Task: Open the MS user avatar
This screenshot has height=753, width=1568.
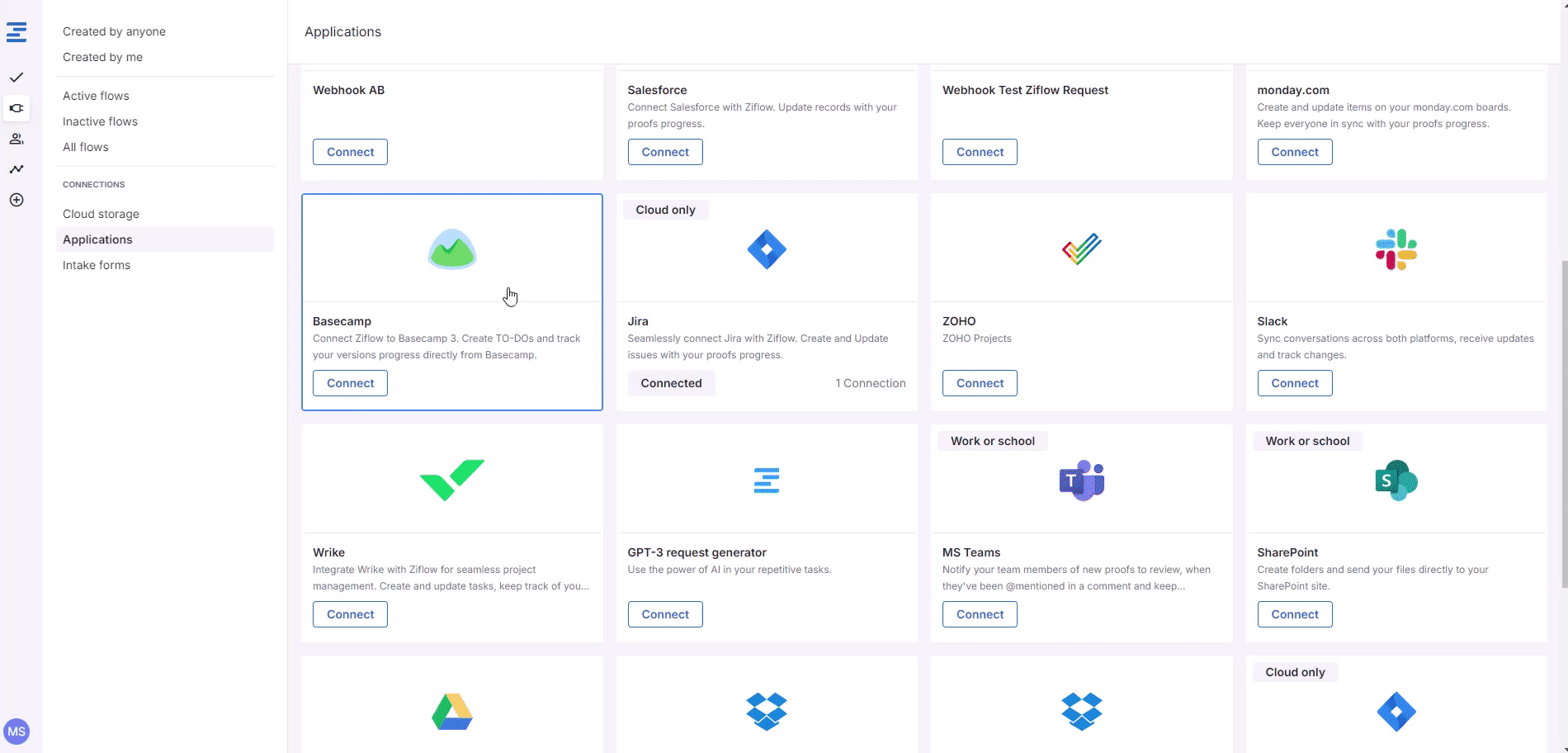Action: click(17, 732)
